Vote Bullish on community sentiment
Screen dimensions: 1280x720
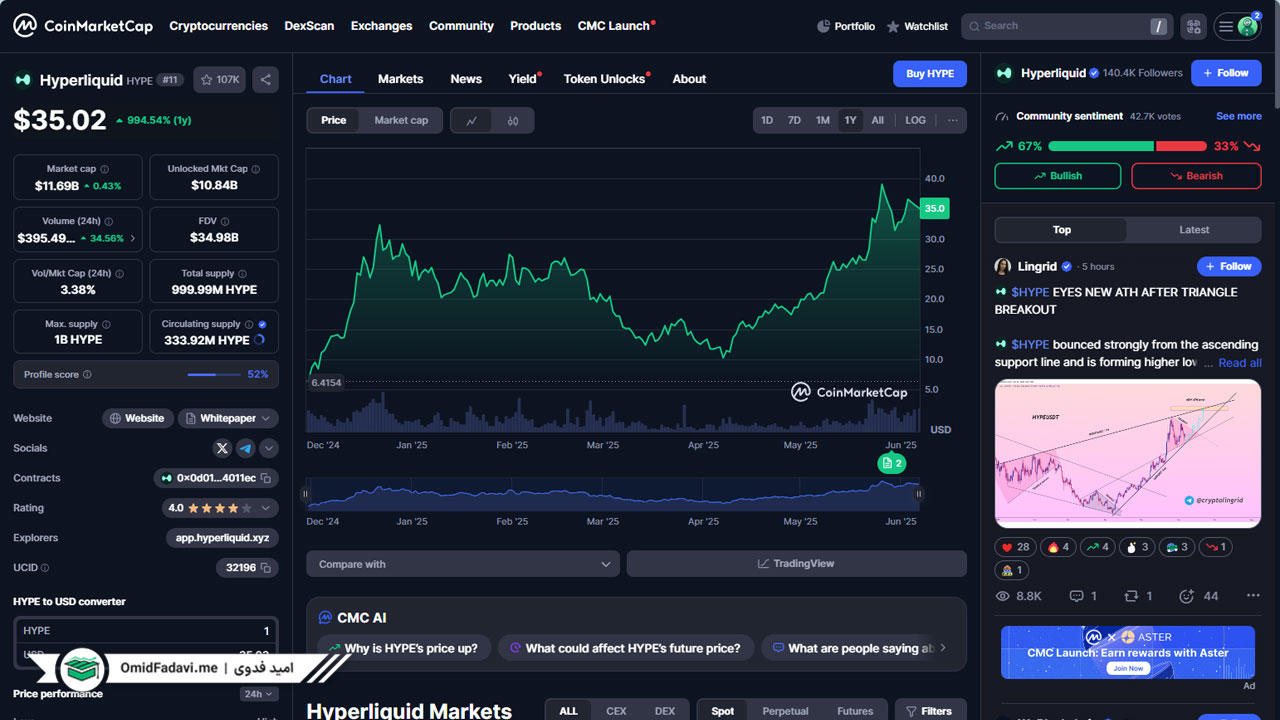pos(1058,176)
